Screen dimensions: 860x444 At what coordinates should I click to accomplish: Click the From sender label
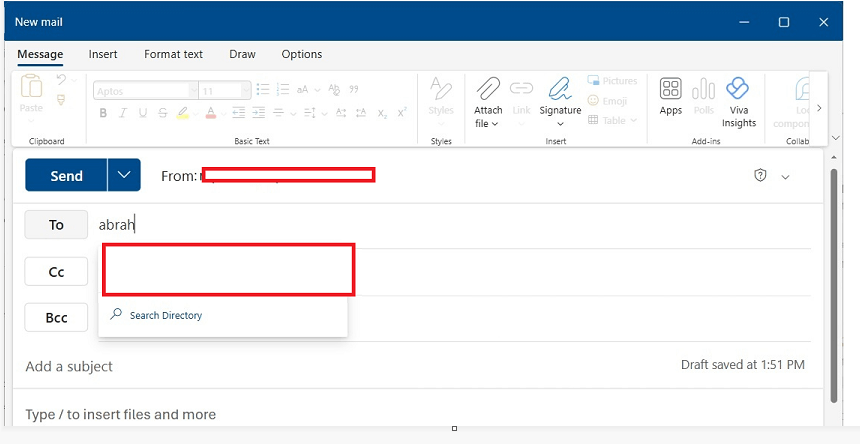click(178, 176)
